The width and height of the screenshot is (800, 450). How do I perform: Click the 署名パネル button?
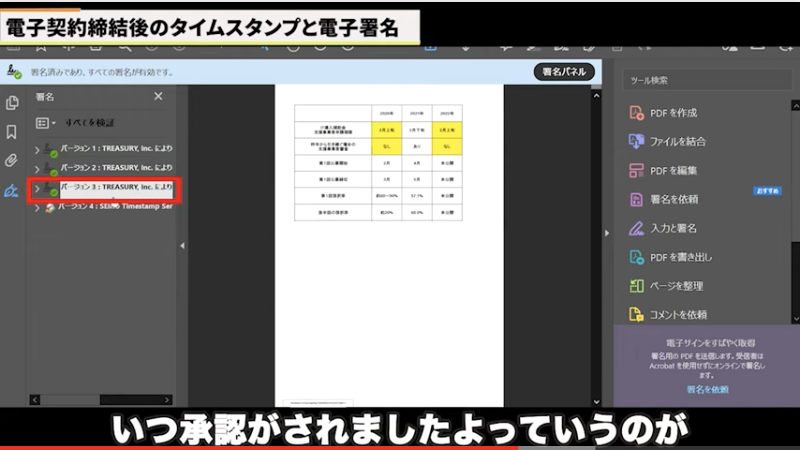[566, 72]
